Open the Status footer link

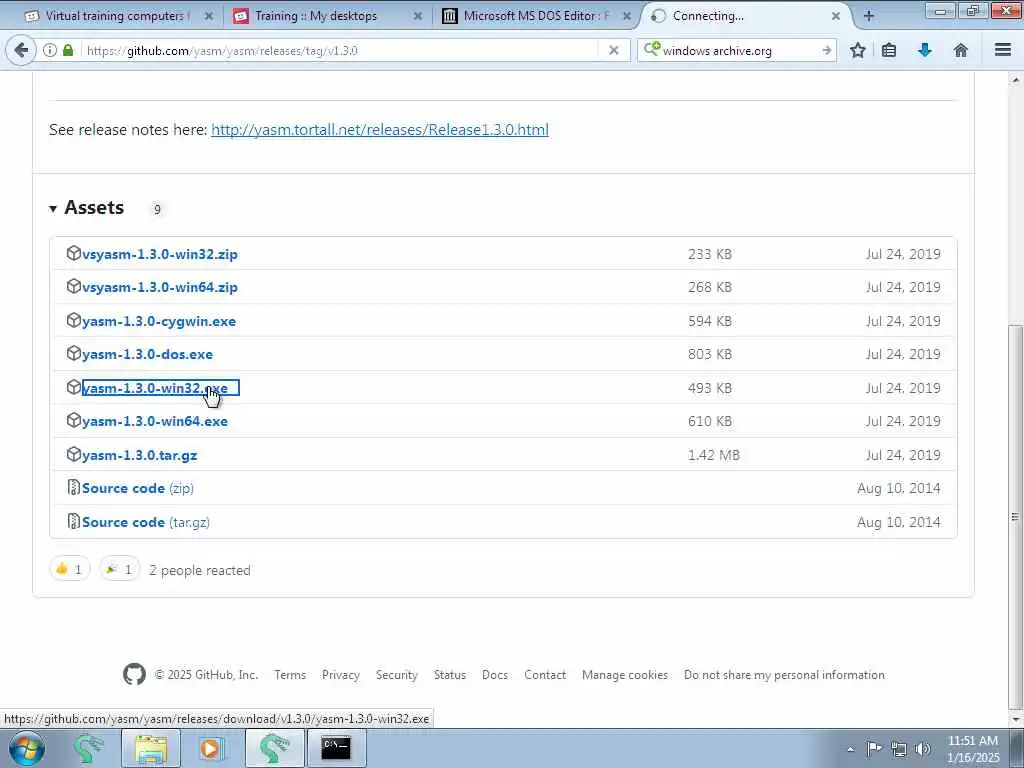tap(450, 675)
